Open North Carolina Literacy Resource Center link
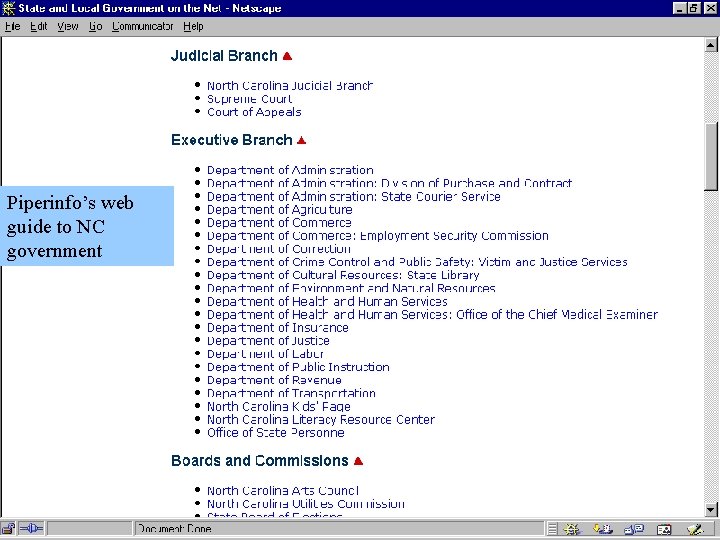The width and height of the screenshot is (720, 540). click(x=321, y=420)
